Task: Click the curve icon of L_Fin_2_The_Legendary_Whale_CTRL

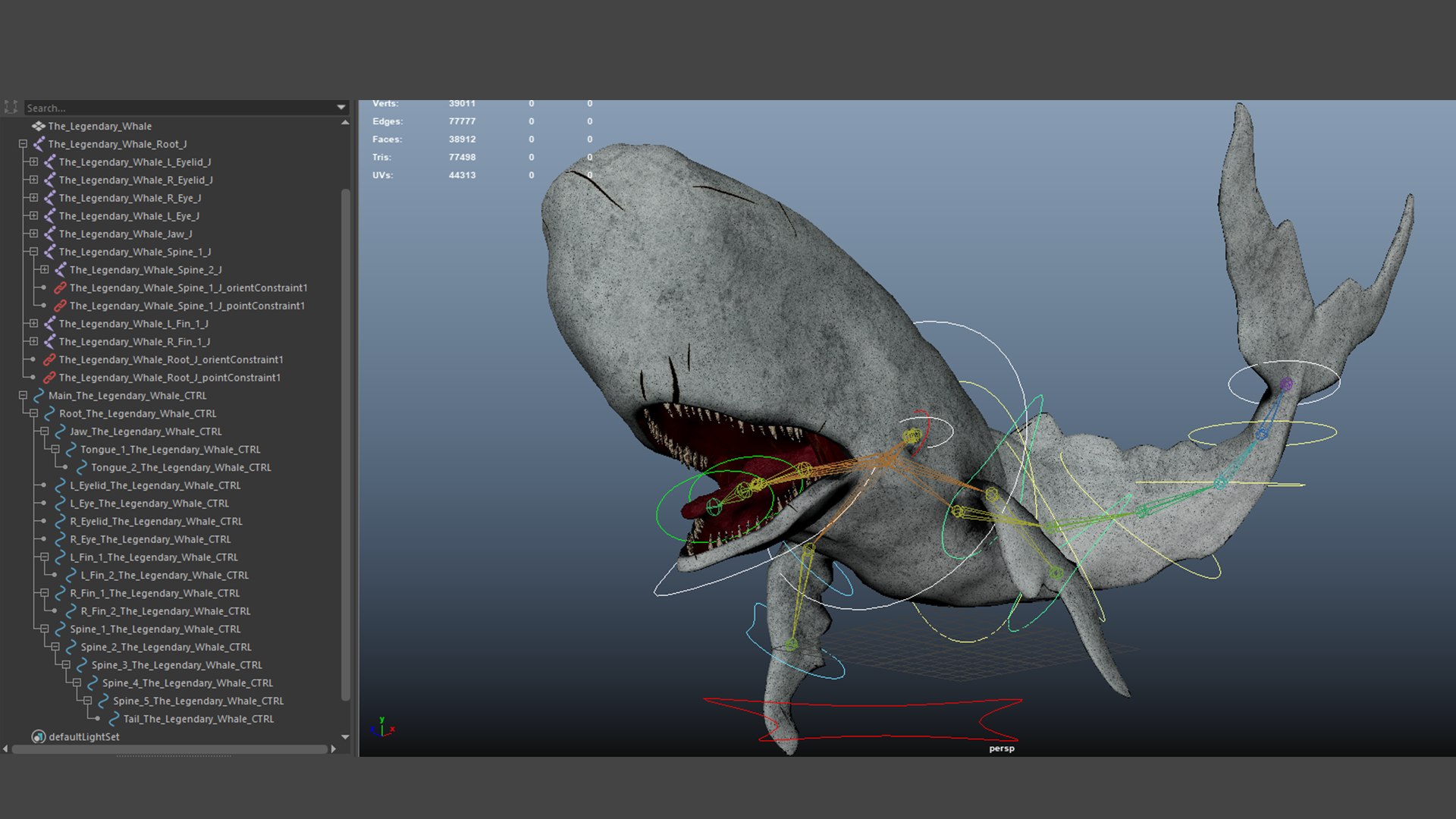Action: click(71, 576)
